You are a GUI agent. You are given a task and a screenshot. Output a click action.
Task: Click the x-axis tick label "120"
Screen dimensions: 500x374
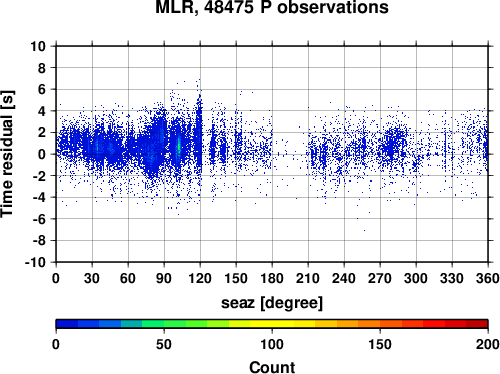(200, 278)
